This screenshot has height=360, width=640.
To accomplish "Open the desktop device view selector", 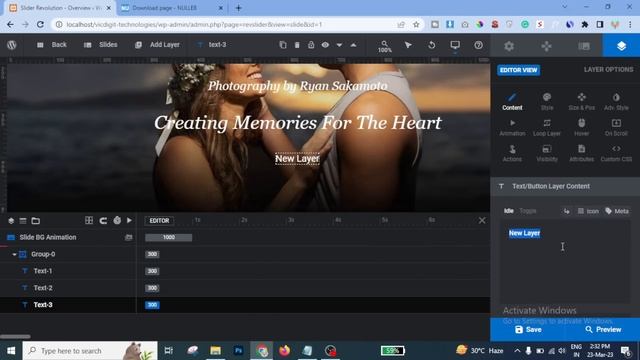I will coord(455,45).
